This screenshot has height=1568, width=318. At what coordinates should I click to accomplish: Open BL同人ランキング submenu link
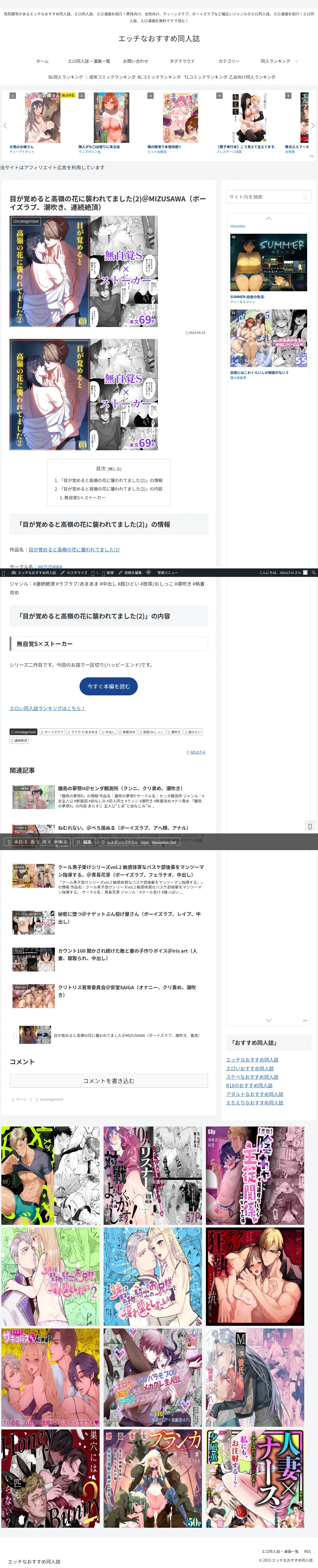66,77
